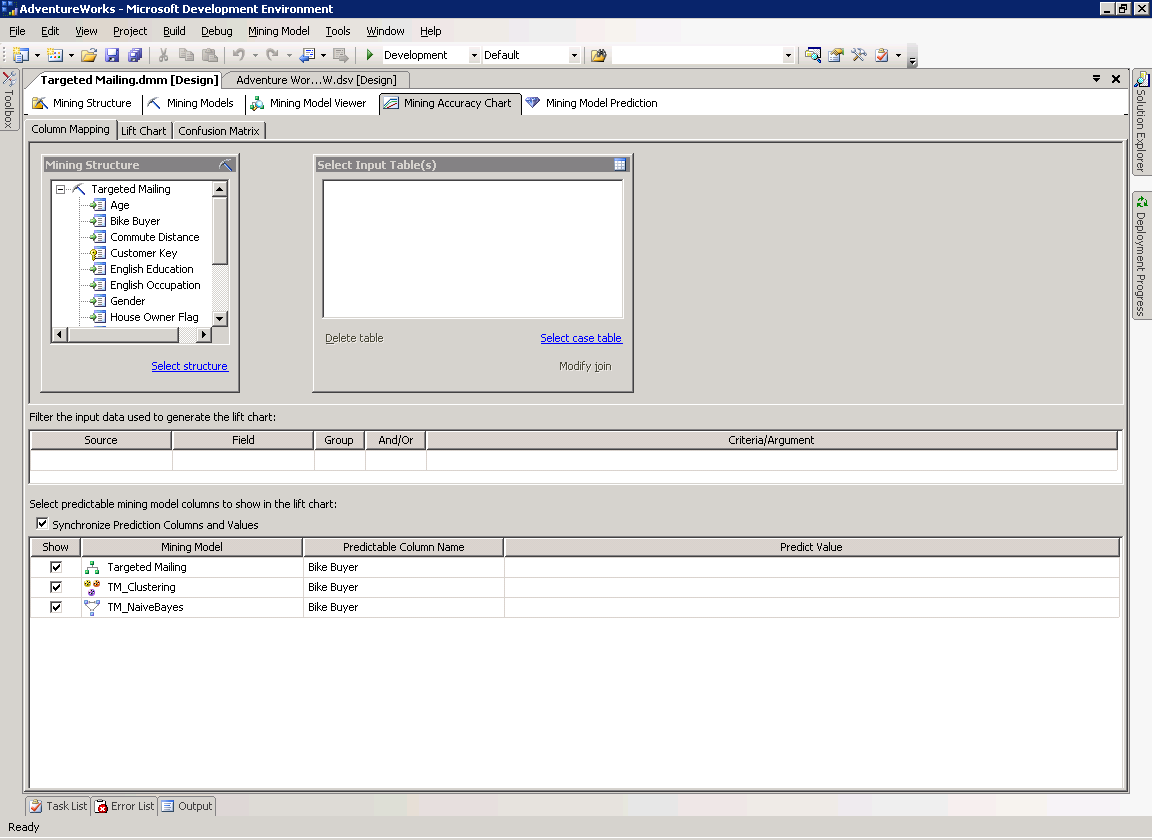Uncheck Show for TM_Clustering model
Viewport: 1152px width, 840px height.
pos(56,587)
